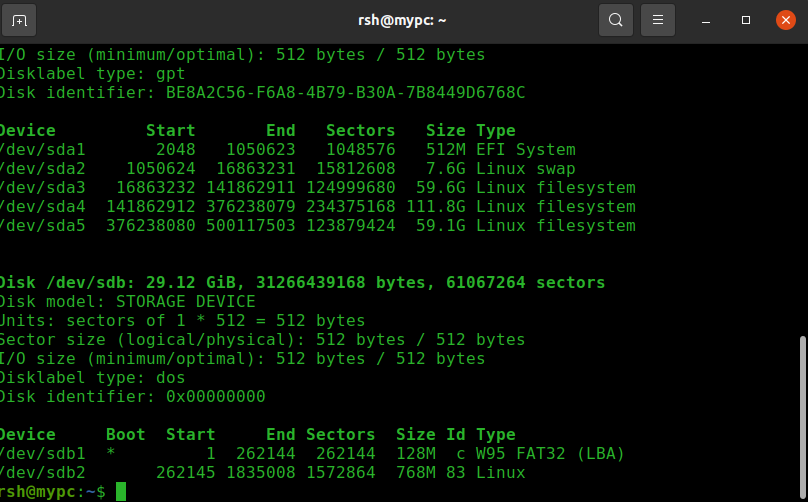The width and height of the screenshot is (808, 502).
Task: Maximize the terminal window
Action: coord(746,20)
